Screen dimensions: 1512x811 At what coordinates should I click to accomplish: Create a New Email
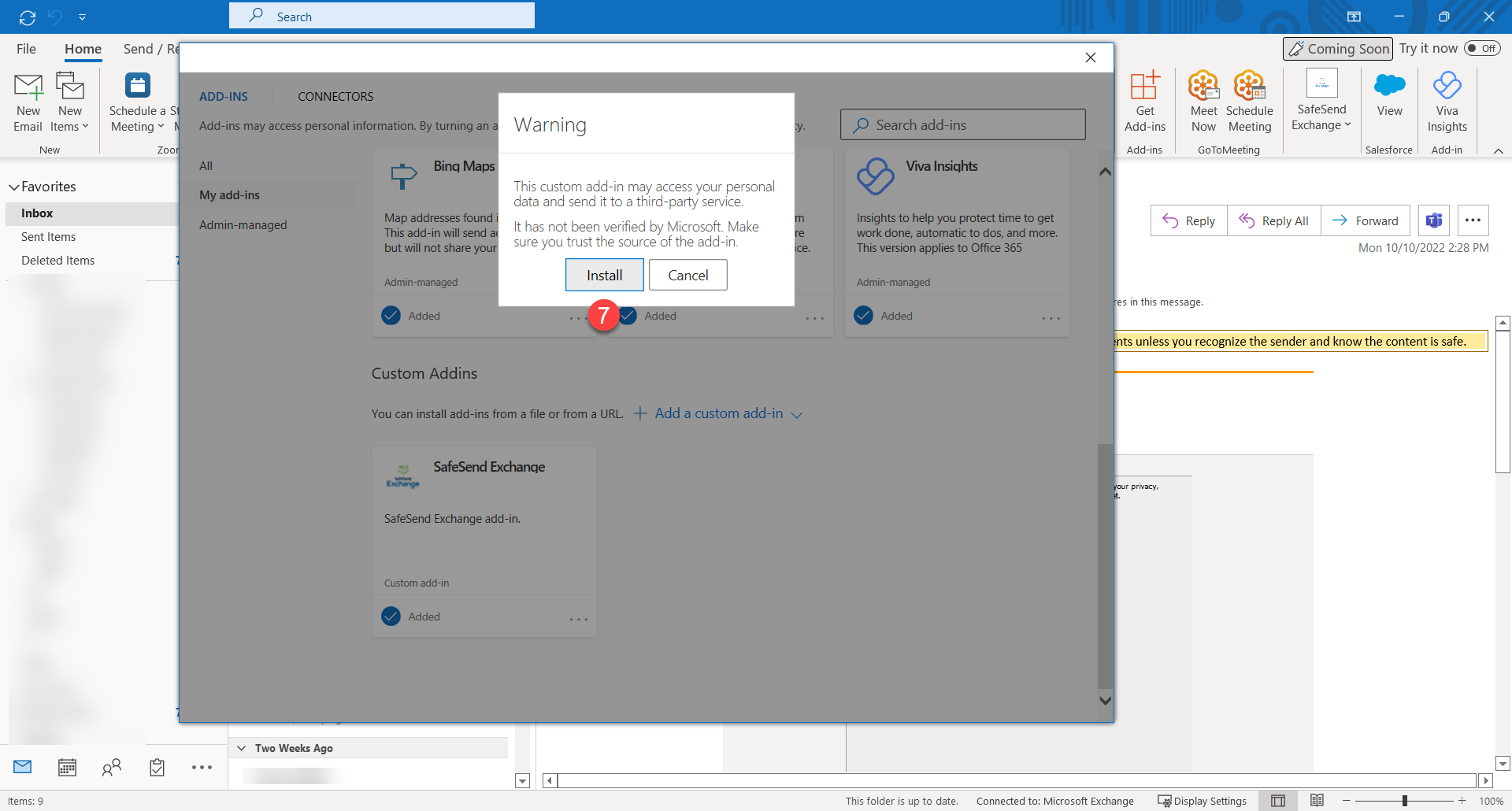click(28, 102)
